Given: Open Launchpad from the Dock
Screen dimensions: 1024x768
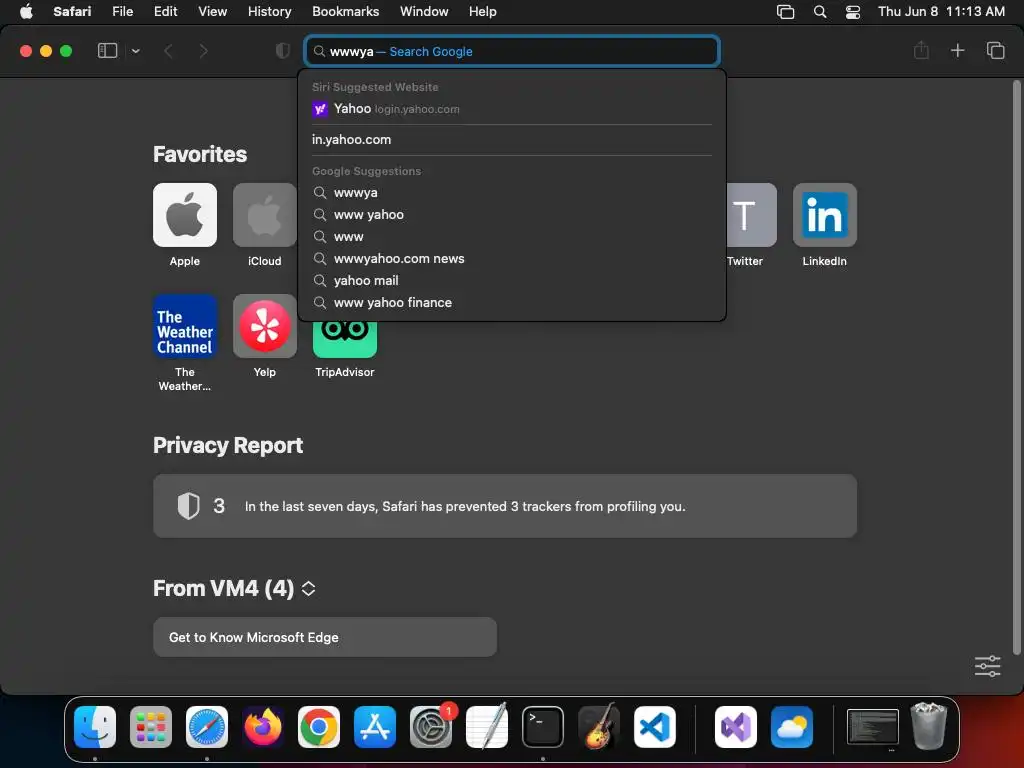Looking at the screenshot, I should tap(151, 727).
